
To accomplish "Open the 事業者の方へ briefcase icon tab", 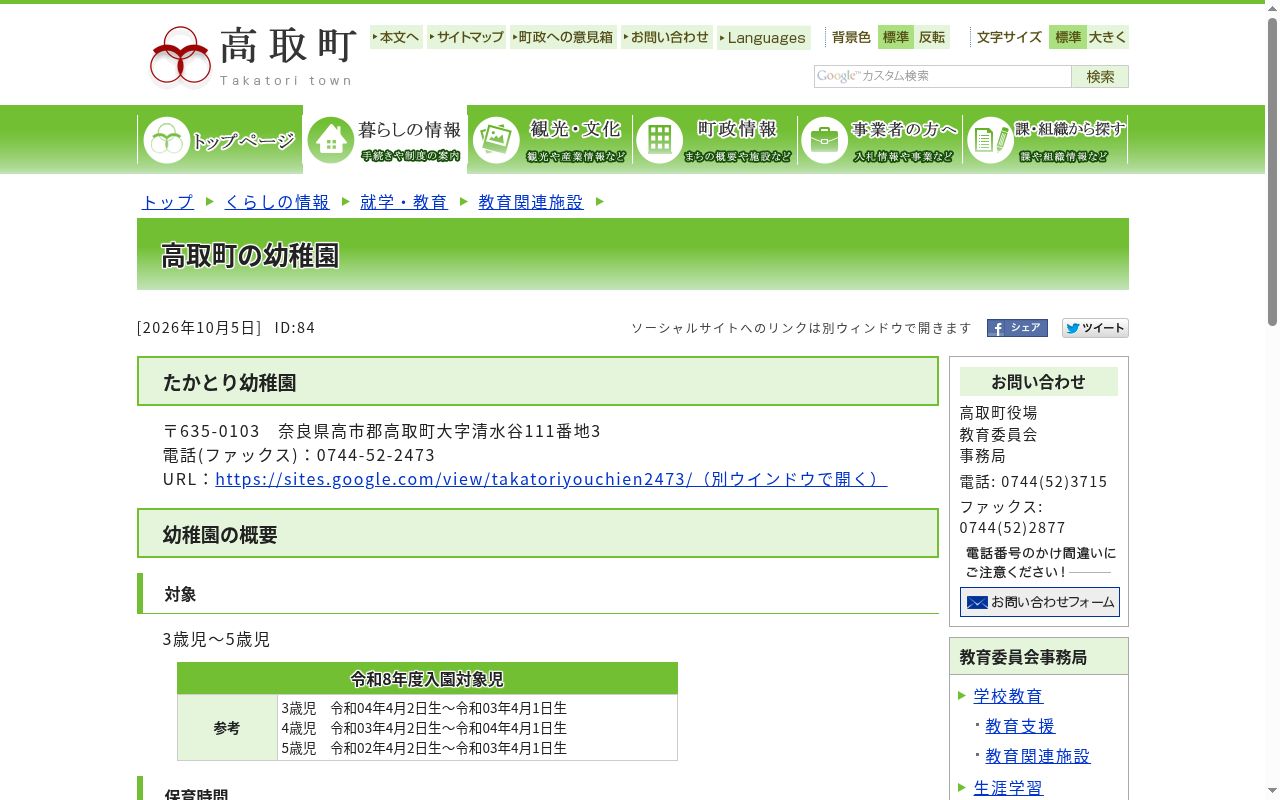I will (x=880, y=140).
